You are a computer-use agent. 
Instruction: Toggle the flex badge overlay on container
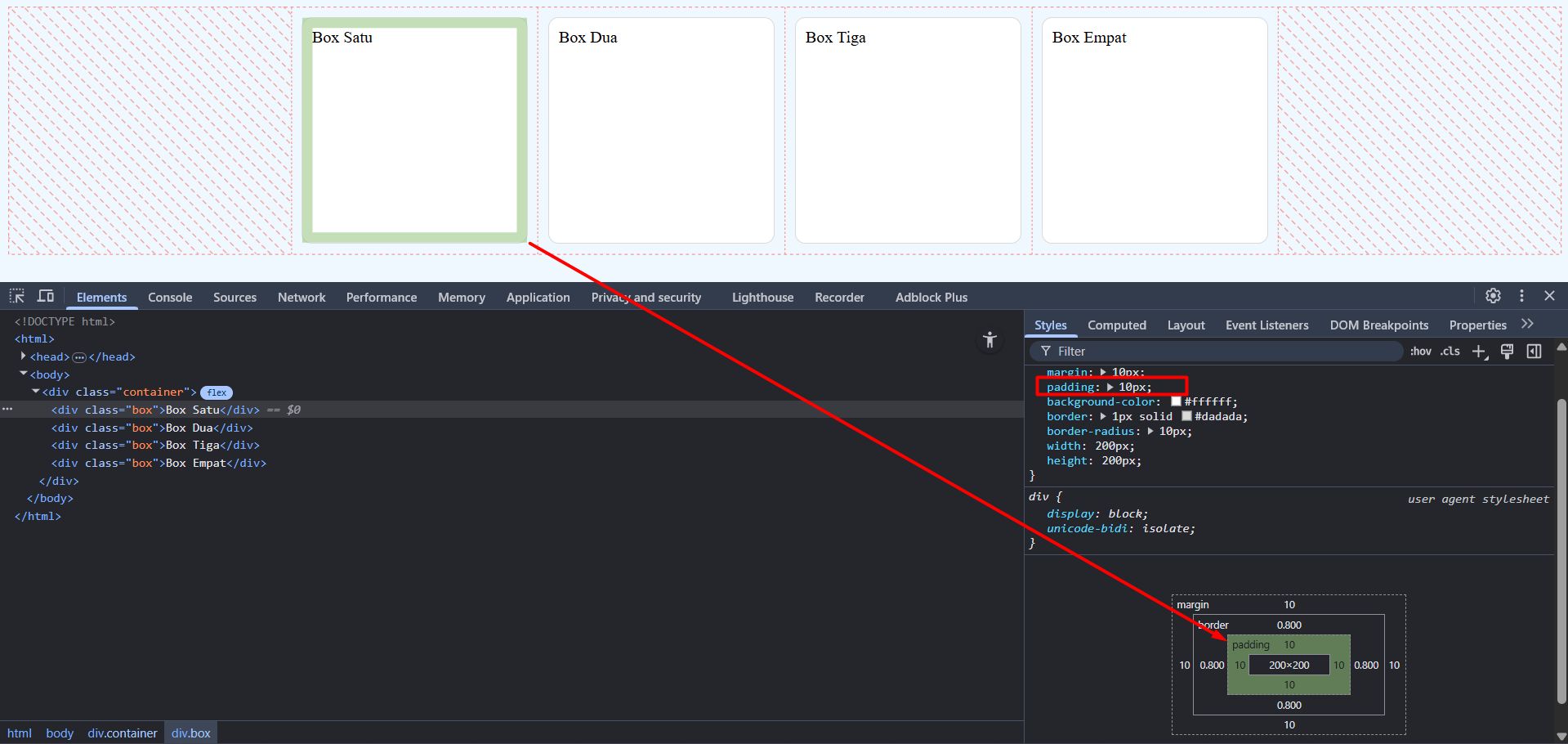coord(217,392)
